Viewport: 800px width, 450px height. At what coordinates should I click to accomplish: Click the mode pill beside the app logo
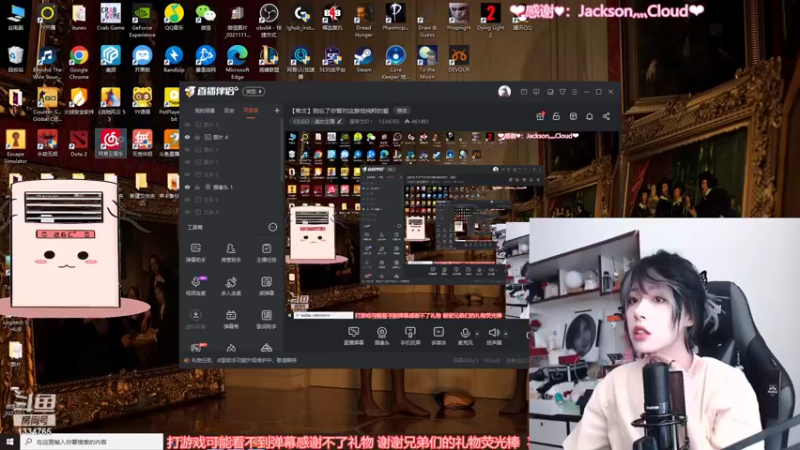pos(254,91)
